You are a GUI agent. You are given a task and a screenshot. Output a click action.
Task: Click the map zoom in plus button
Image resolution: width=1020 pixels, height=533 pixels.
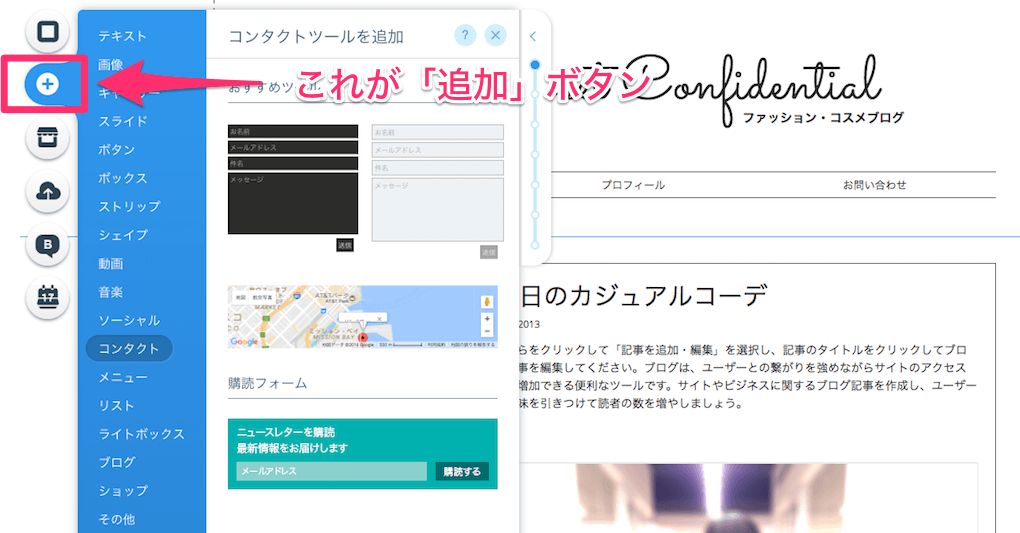[x=487, y=319]
